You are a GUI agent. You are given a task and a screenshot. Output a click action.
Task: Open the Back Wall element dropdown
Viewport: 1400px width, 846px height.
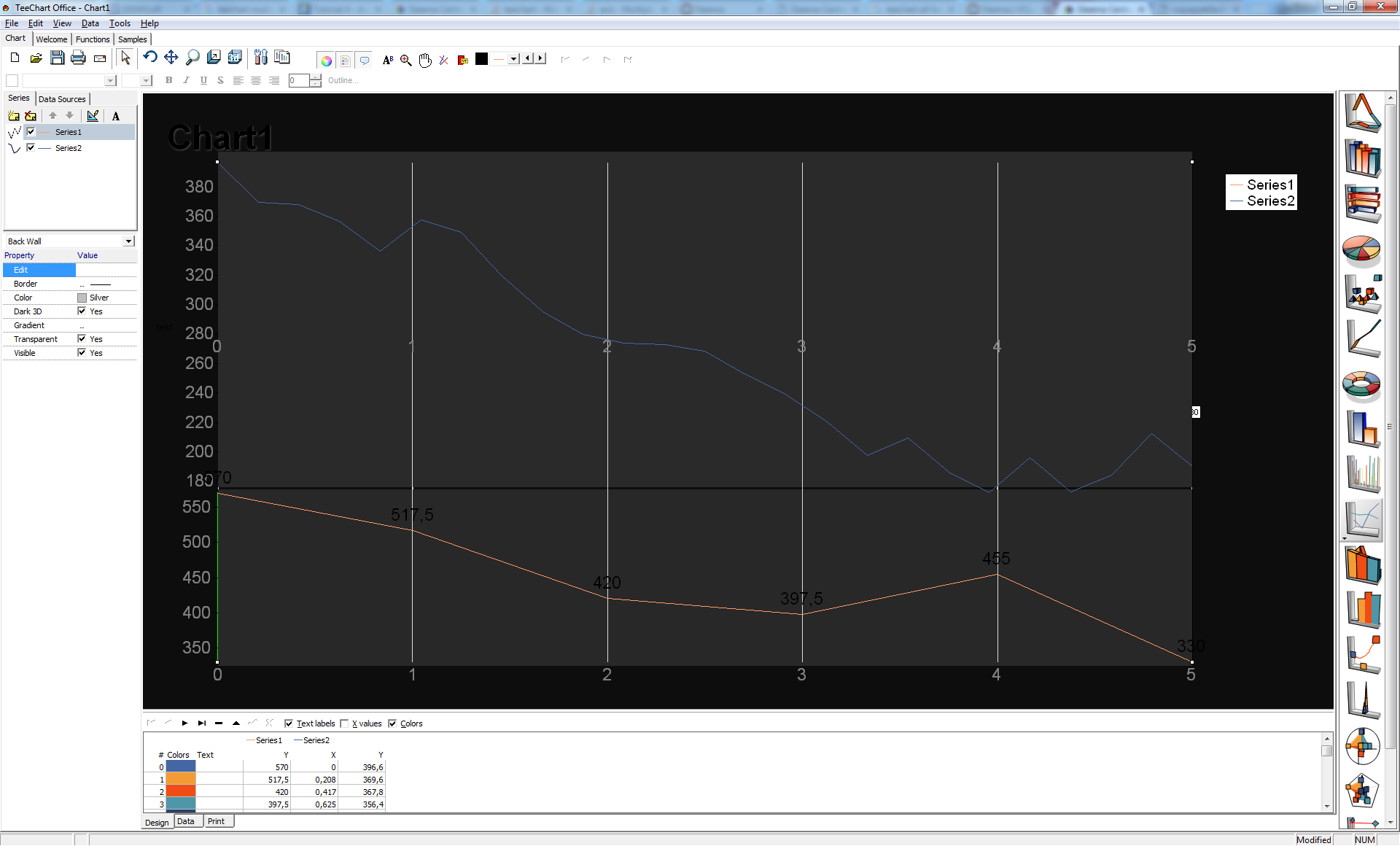click(x=129, y=241)
